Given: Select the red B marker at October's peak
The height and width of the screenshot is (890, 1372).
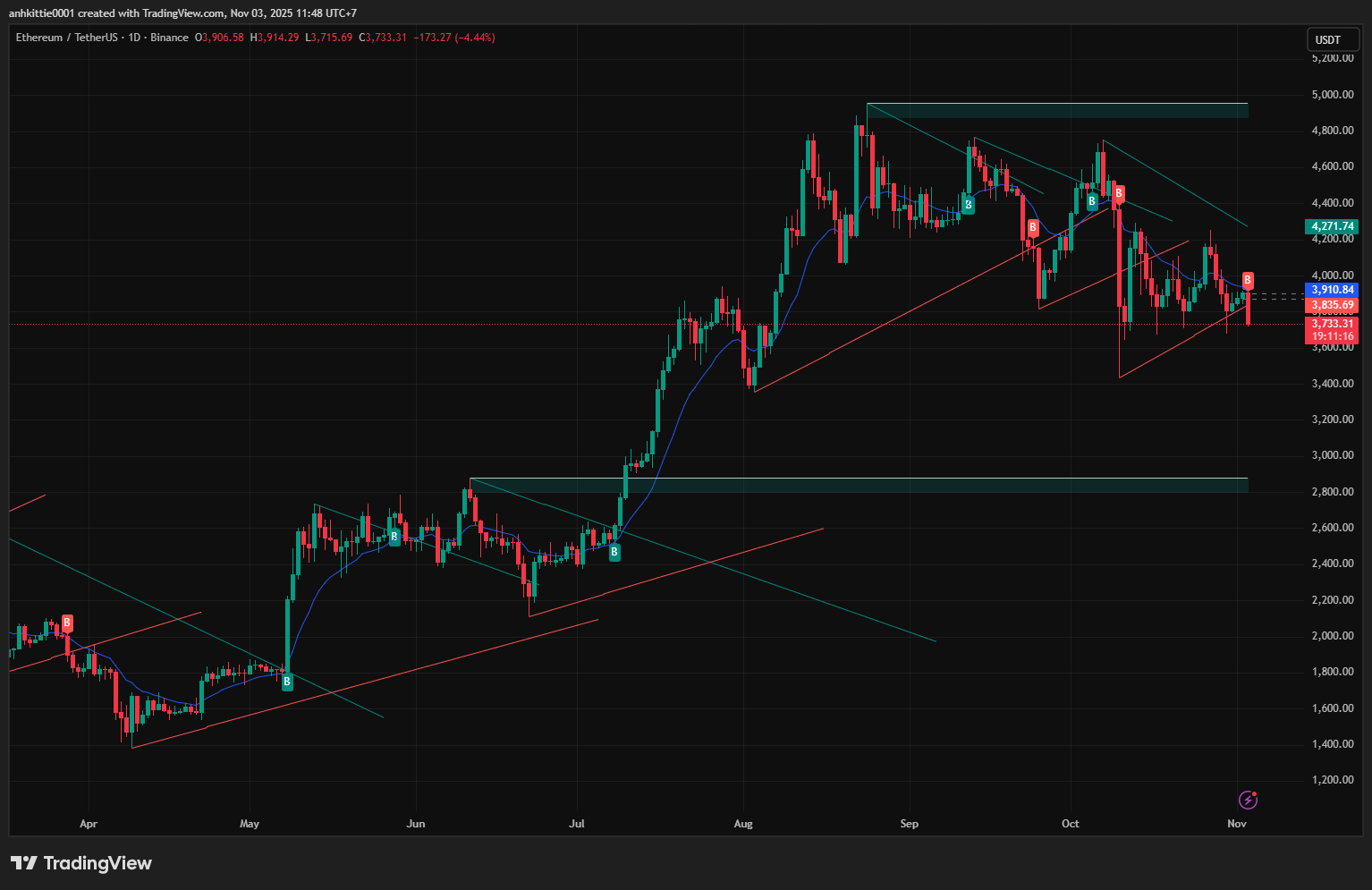Looking at the screenshot, I should click(x=1118, y=193).
